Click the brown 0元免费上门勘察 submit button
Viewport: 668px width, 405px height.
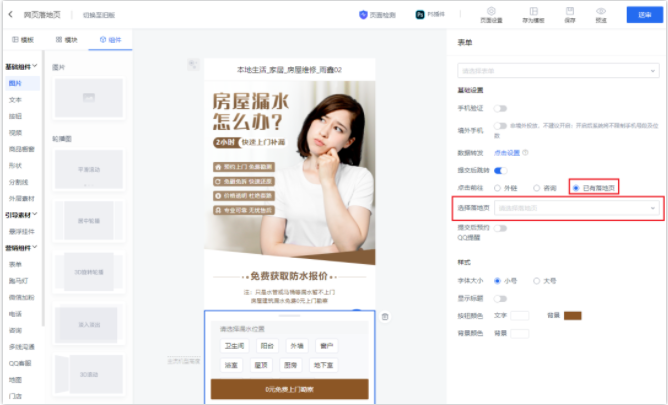(x=290, y=389)
